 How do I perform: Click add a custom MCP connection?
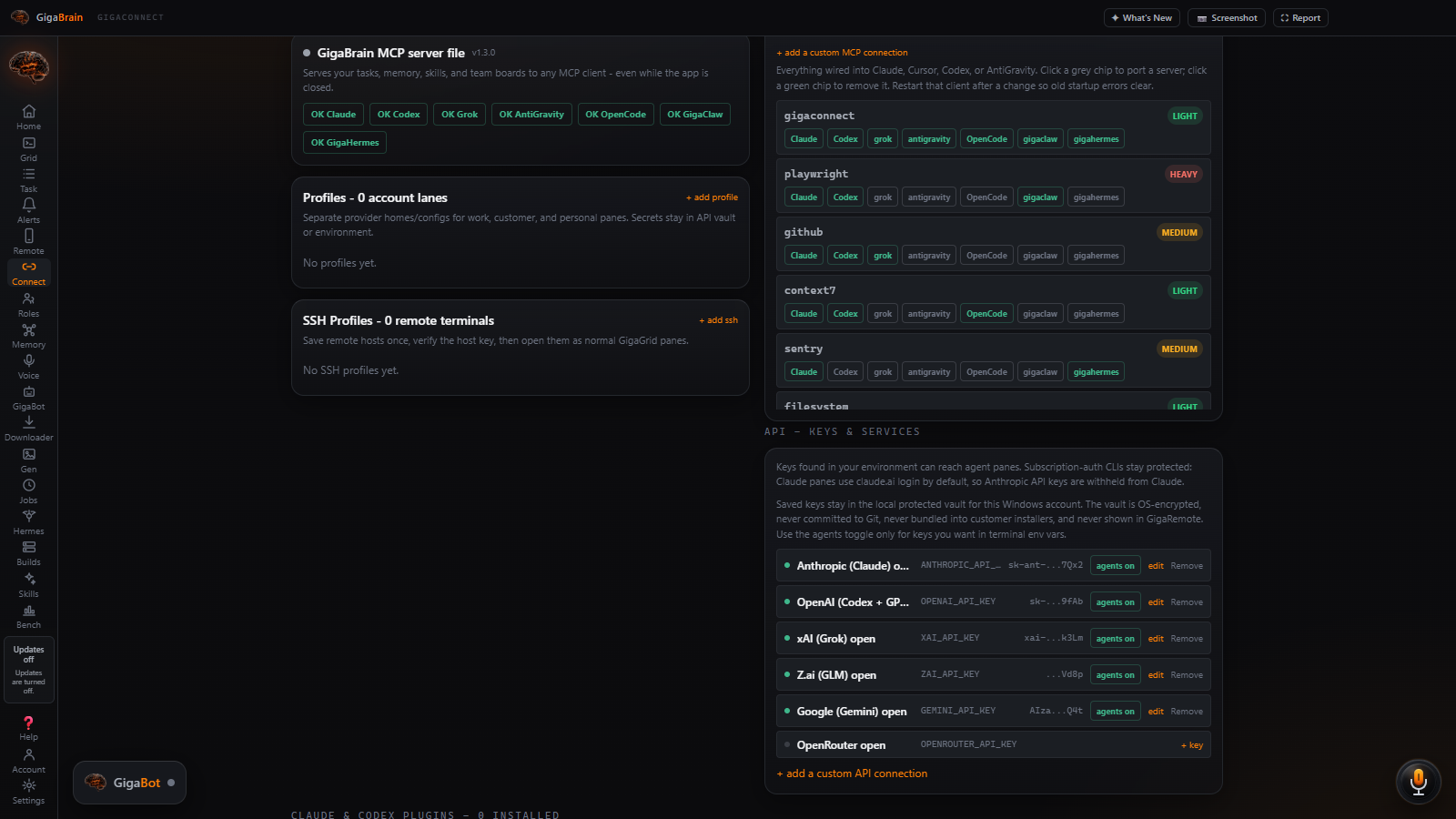tap(842, 53)
